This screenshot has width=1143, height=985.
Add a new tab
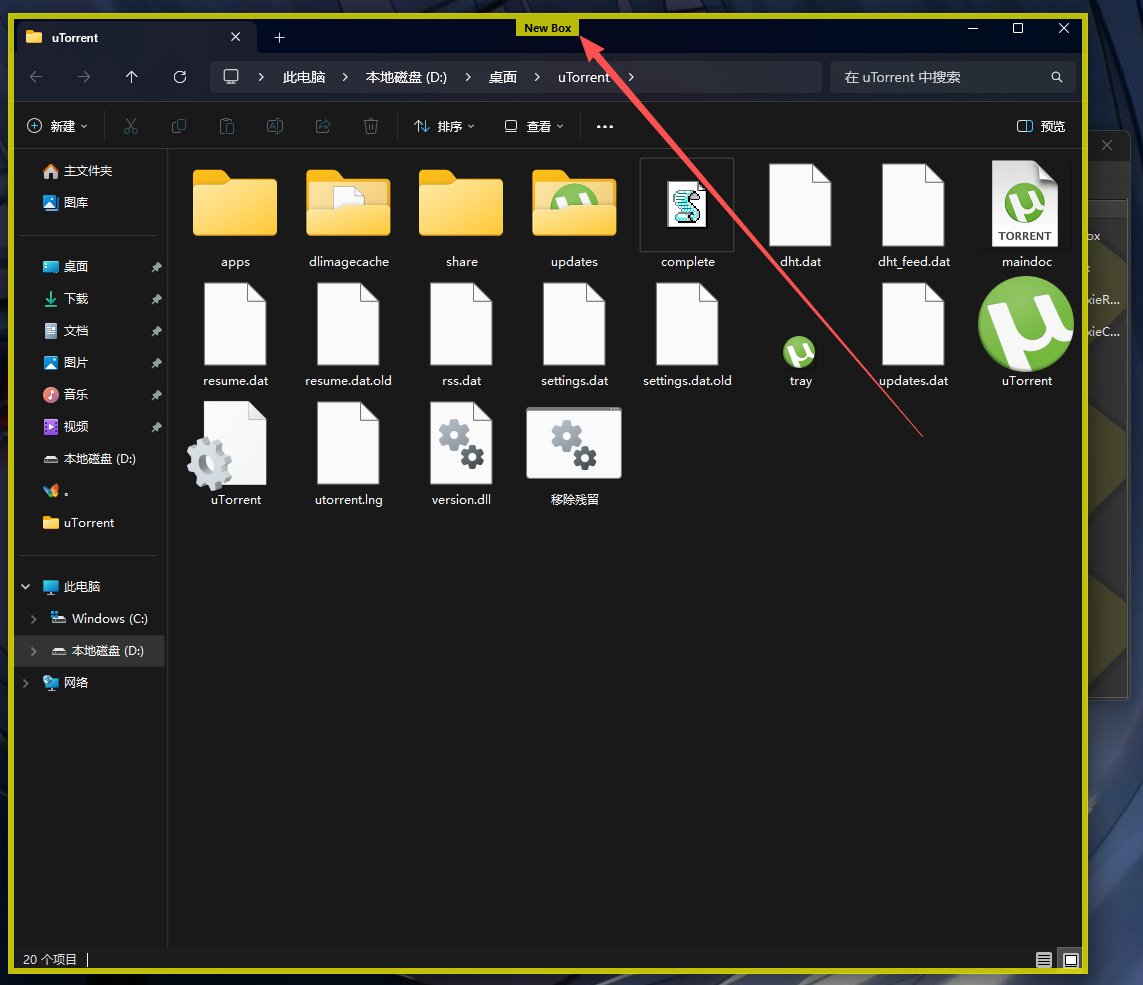pos(279,37)
